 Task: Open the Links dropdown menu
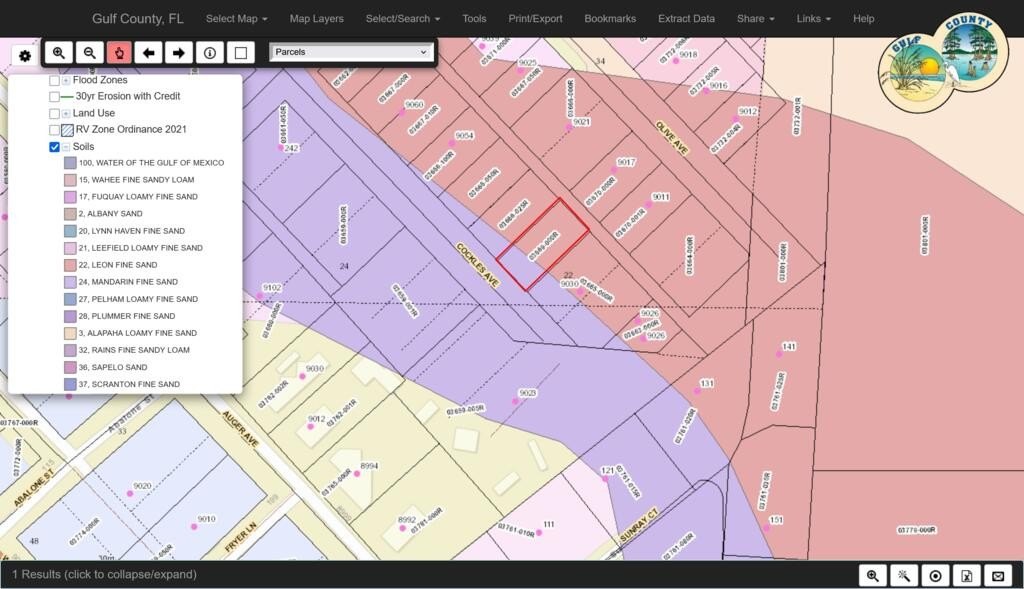pyautogui.click(x=814, y=19)
